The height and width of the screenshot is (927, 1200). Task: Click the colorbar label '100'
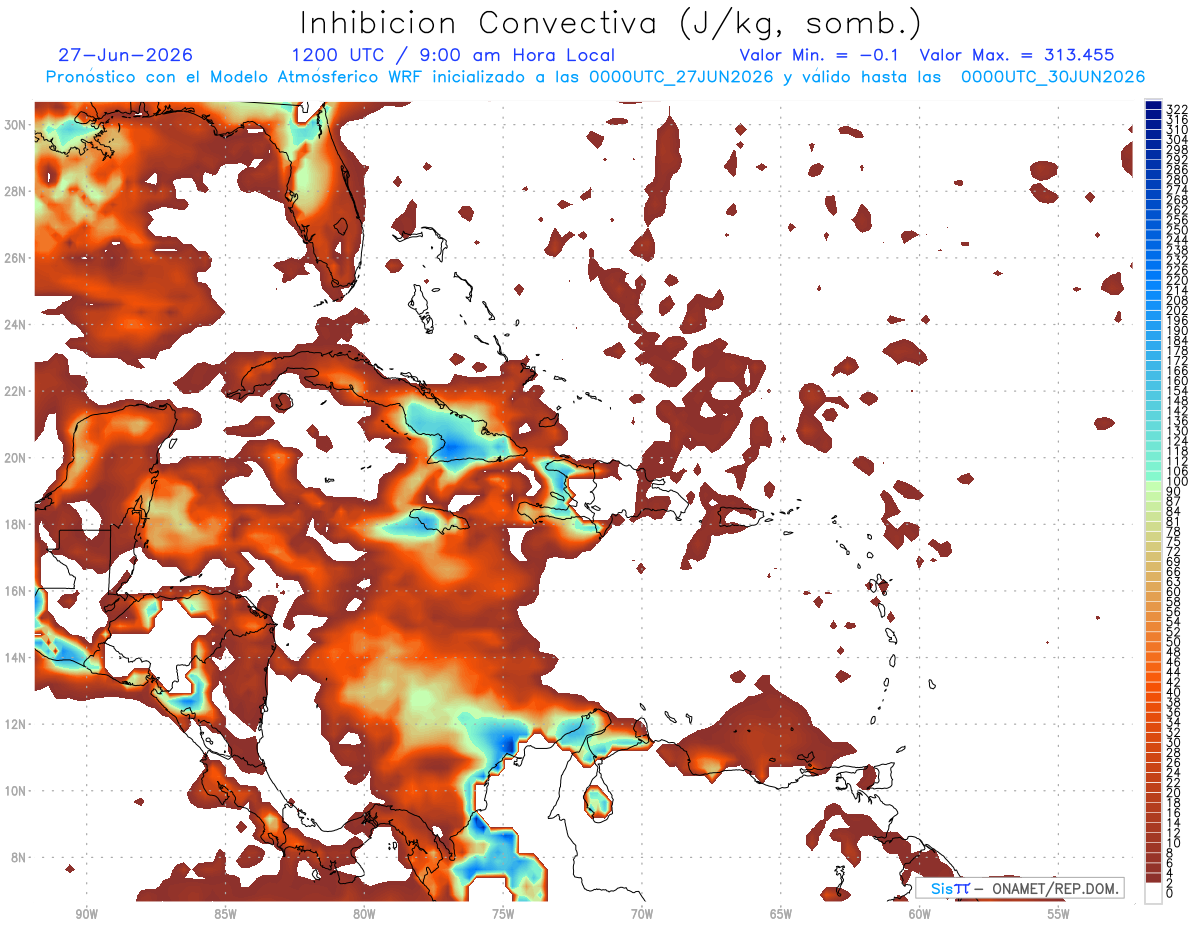click(x=1176, y=482)
